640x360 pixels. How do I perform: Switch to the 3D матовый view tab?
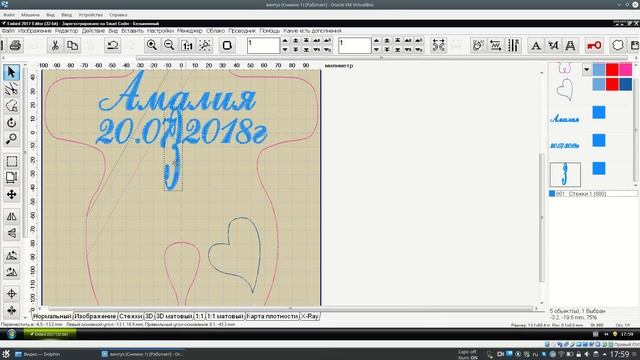[174, 316]
